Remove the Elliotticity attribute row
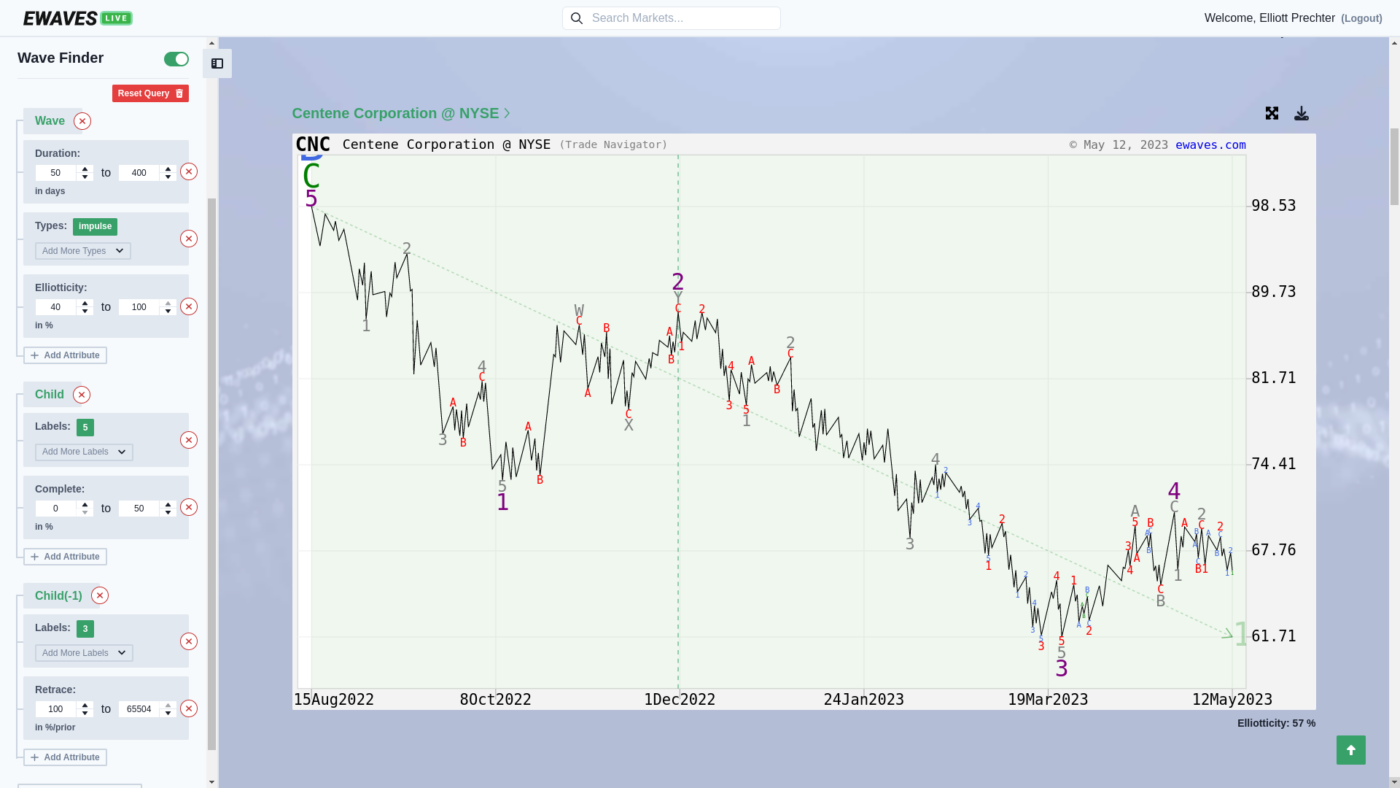 click(x=189, y=307)
